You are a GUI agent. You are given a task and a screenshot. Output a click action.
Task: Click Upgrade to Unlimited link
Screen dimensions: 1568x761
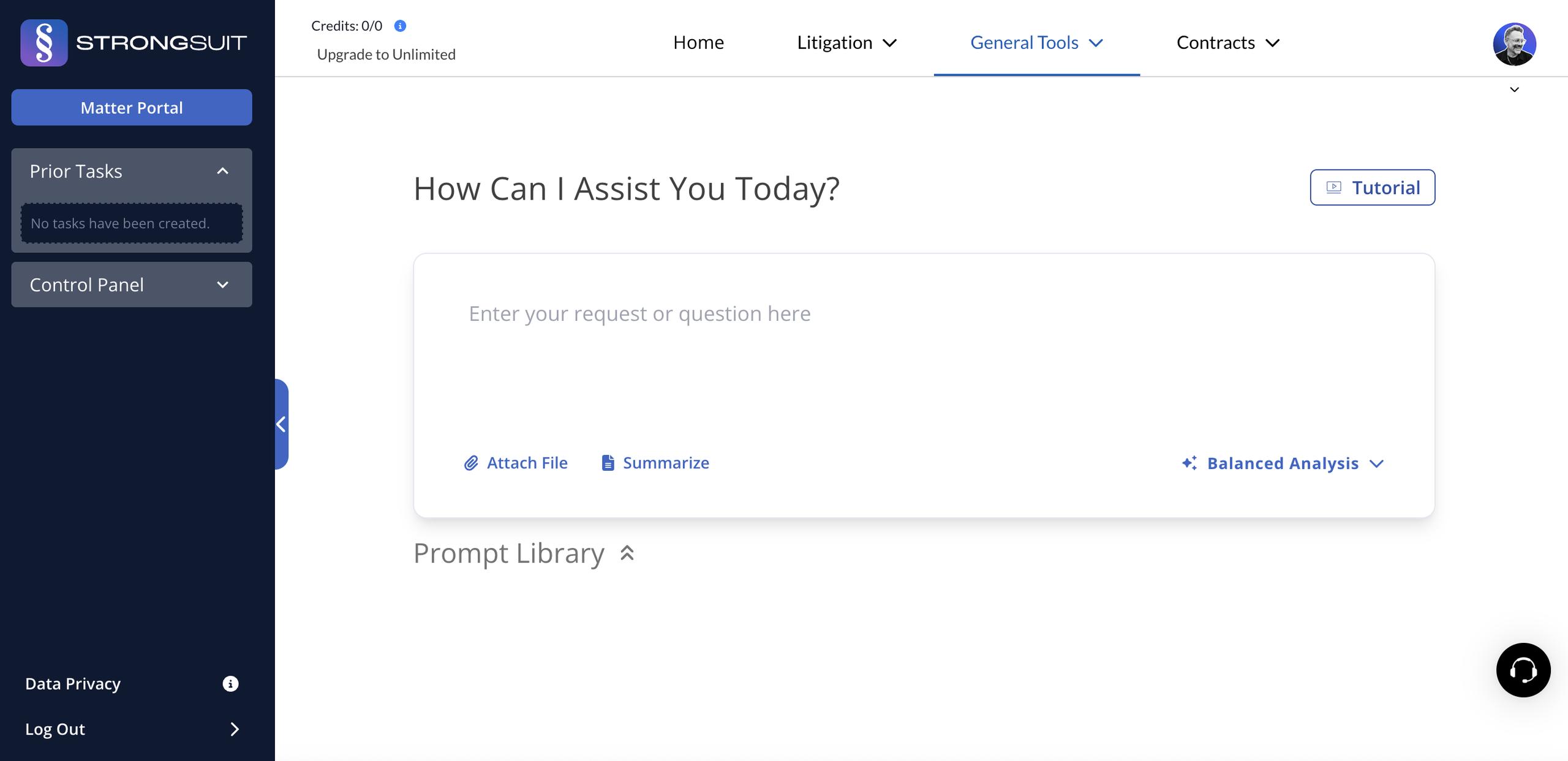pos(386,54)
